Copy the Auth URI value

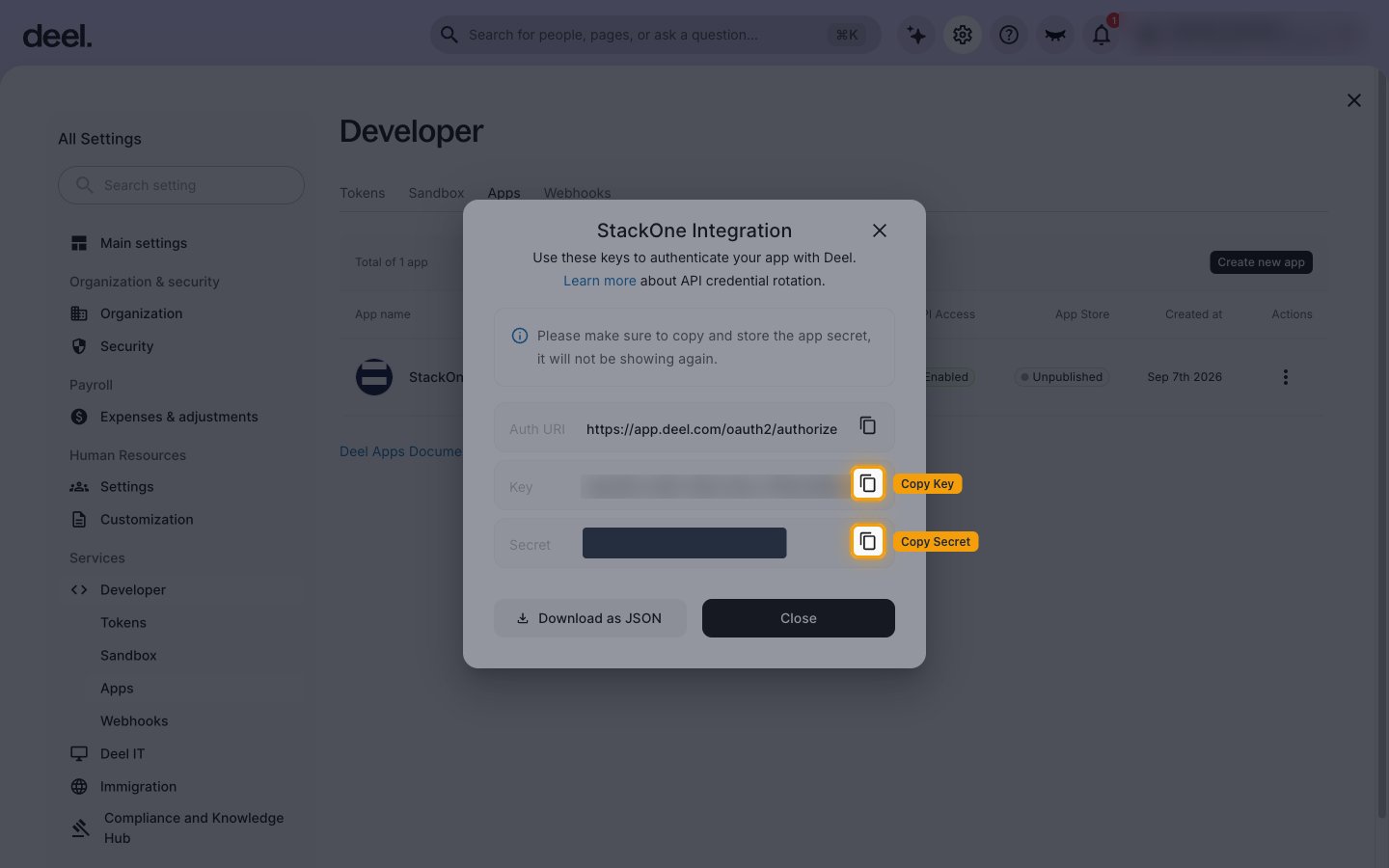867,426
